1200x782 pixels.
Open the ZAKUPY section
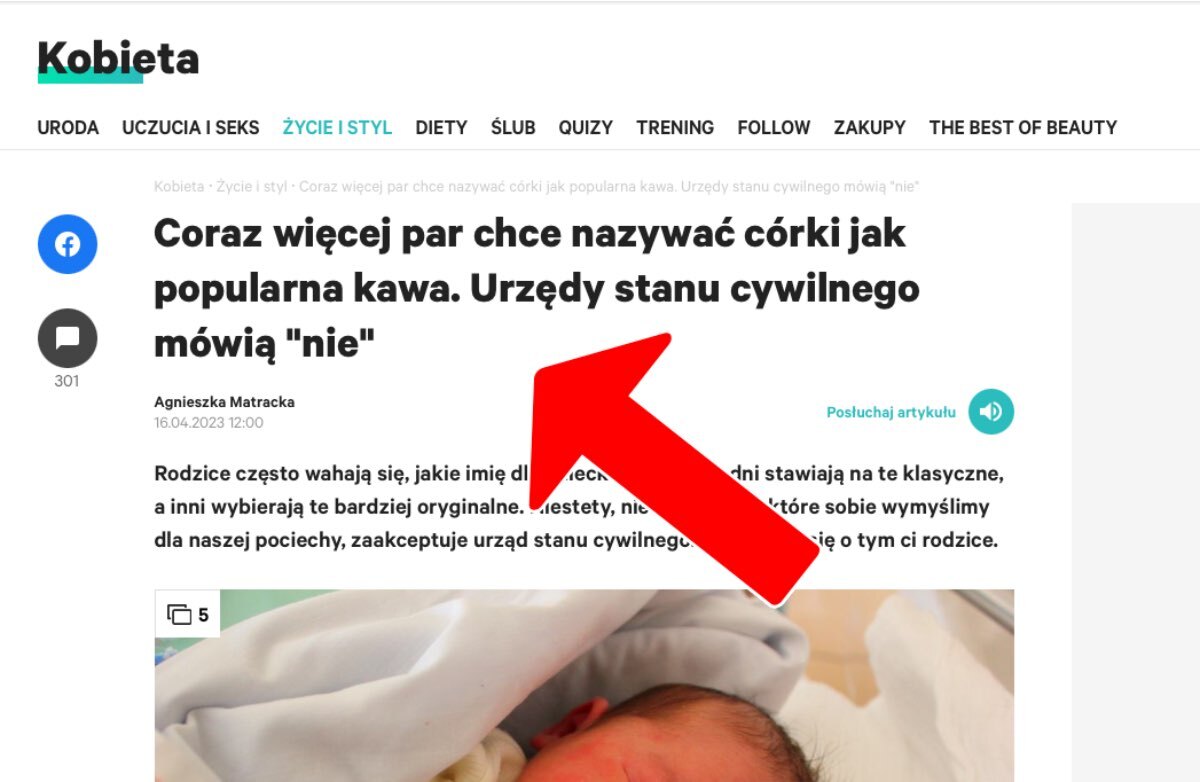pyautogui.click(x=870, y=128)
